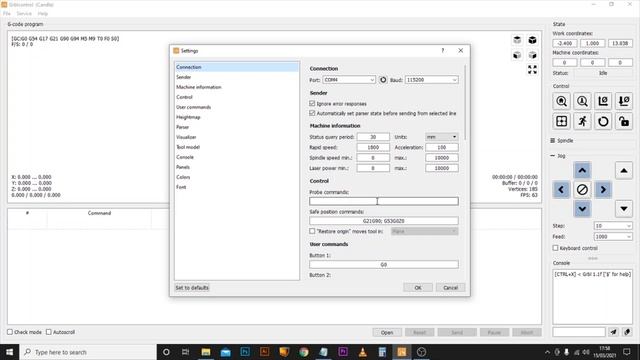Image resolution: width=640 pixels, height=360 pixels.
Task: Open the Service menu
Action: [x=24, y=13]
